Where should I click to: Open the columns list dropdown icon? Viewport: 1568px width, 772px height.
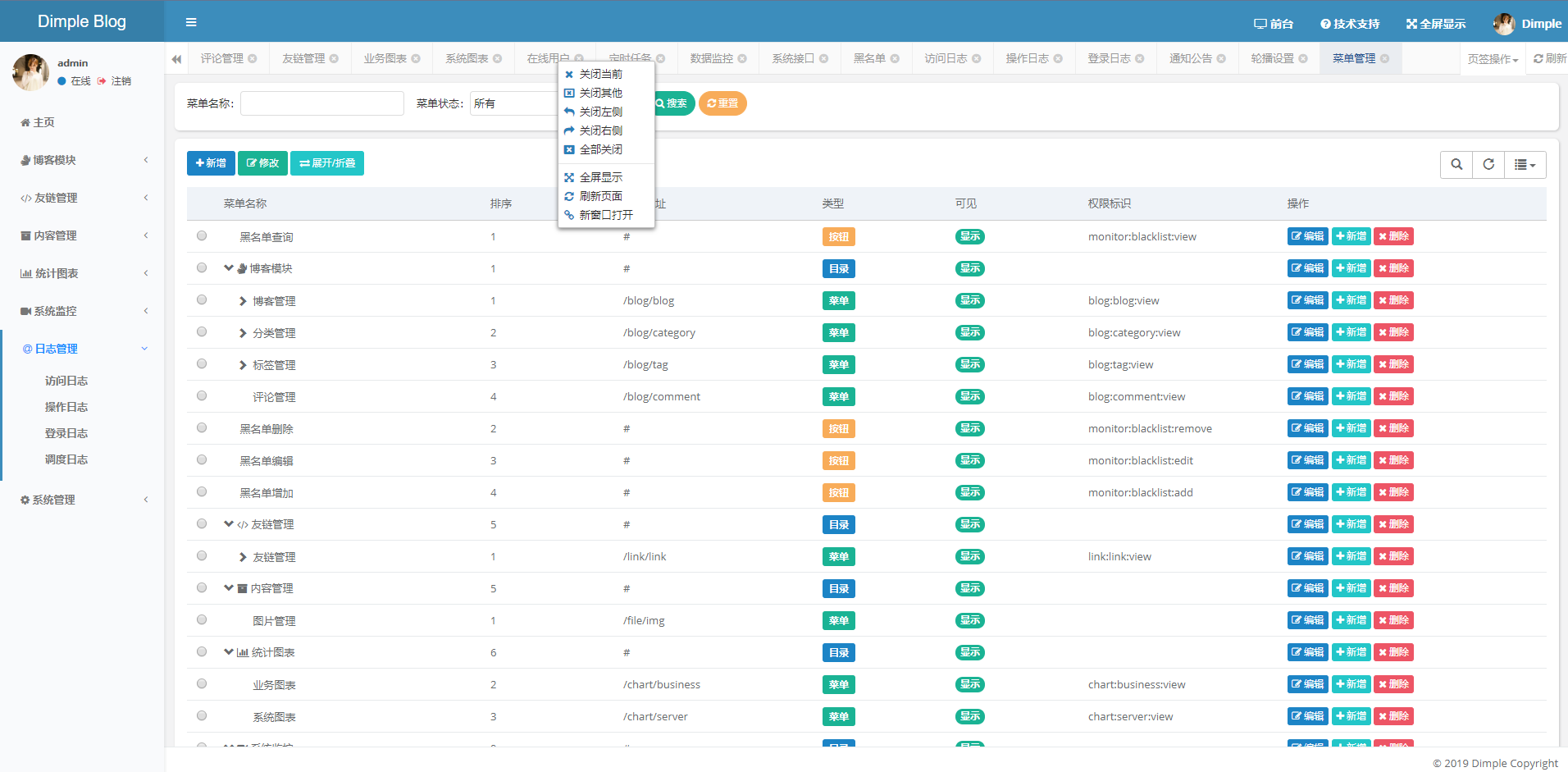(x=1525, y=165)
